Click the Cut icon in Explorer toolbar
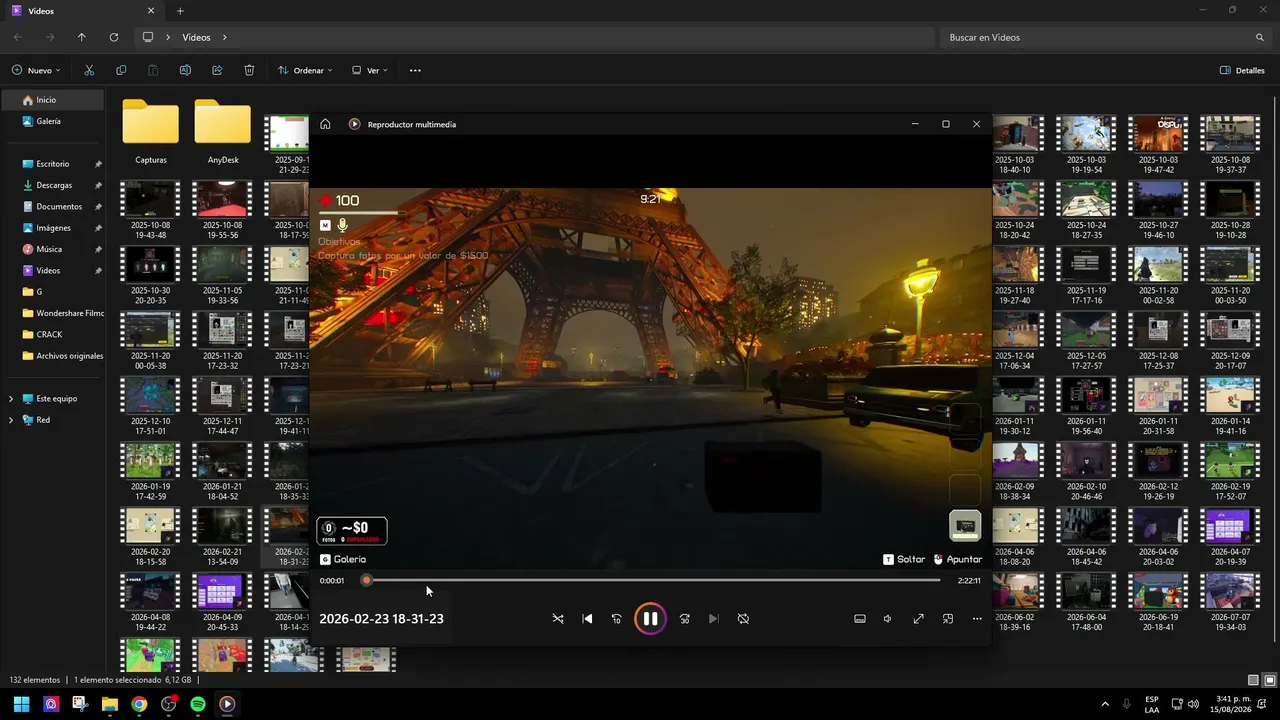 pyautogui.click(x=89, y=70)
